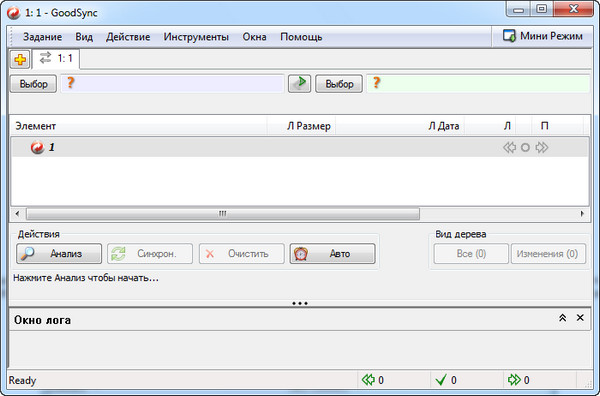
Task: Open the Задание menu
Action: (x=42, y=37)
